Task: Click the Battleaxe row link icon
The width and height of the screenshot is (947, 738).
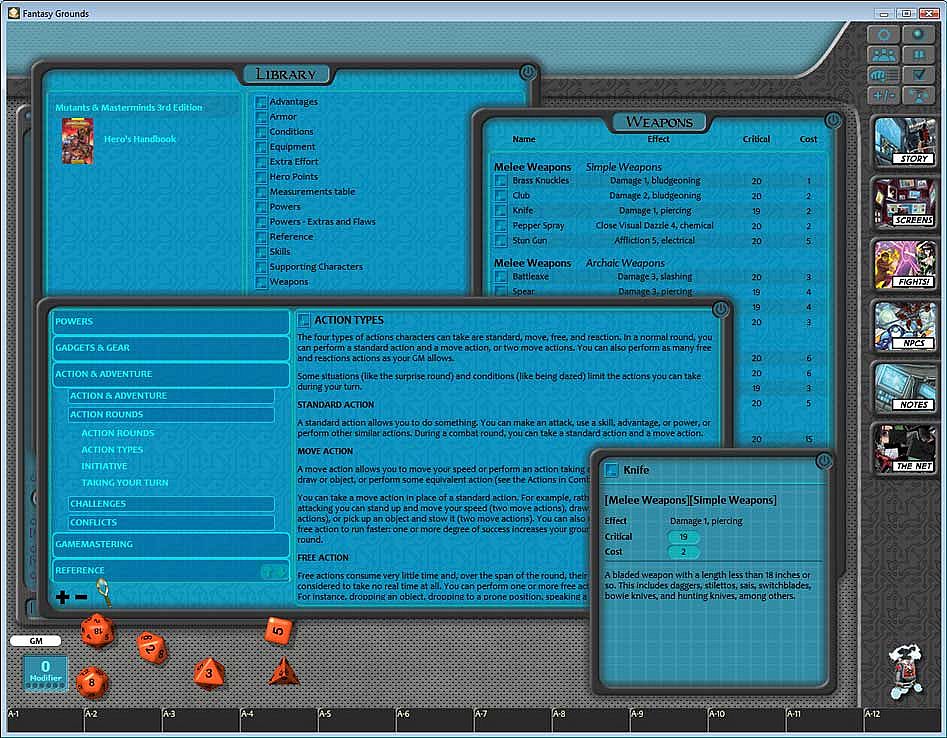Action: [x=501, y=277]
